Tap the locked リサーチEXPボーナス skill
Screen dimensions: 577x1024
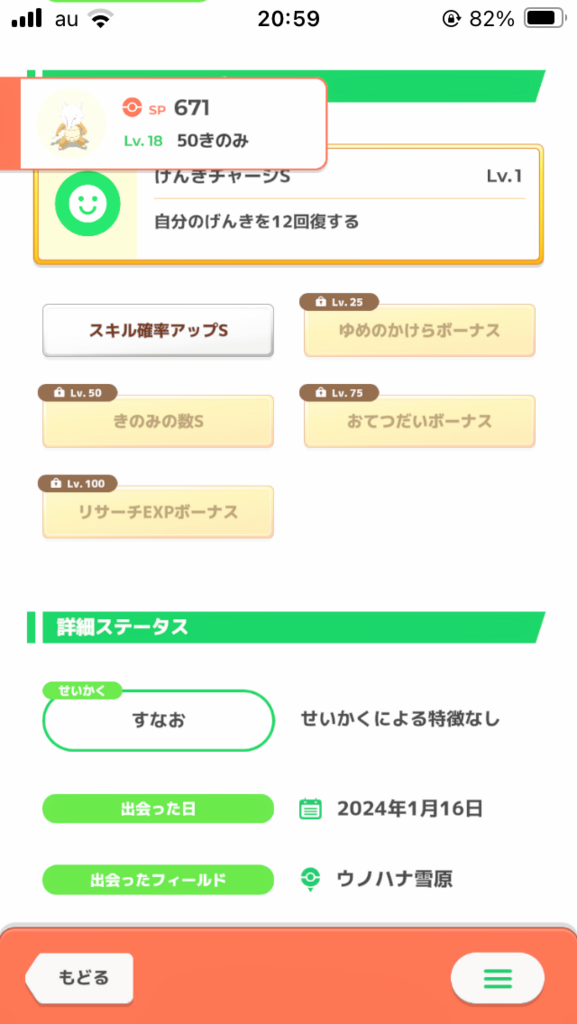158,512
